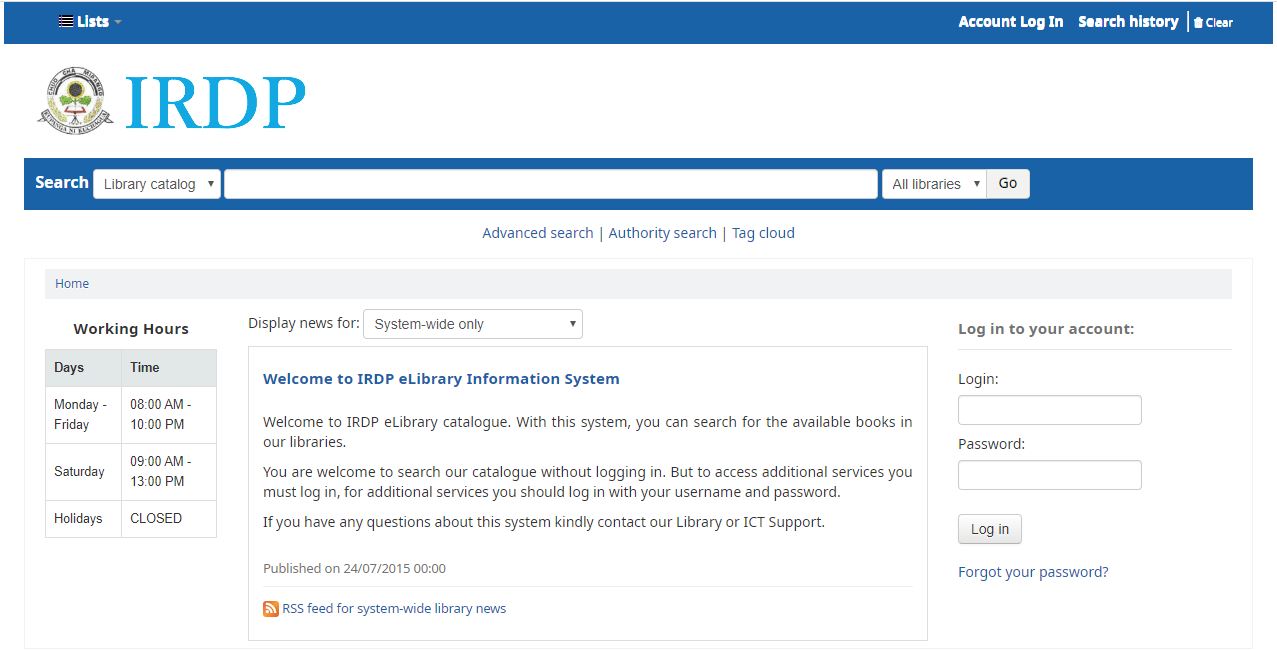The width and height of the screenshot is (1277, 651).
Task: Expand the Library catalog search type dropdown
Action: click(x=157, y=184)
